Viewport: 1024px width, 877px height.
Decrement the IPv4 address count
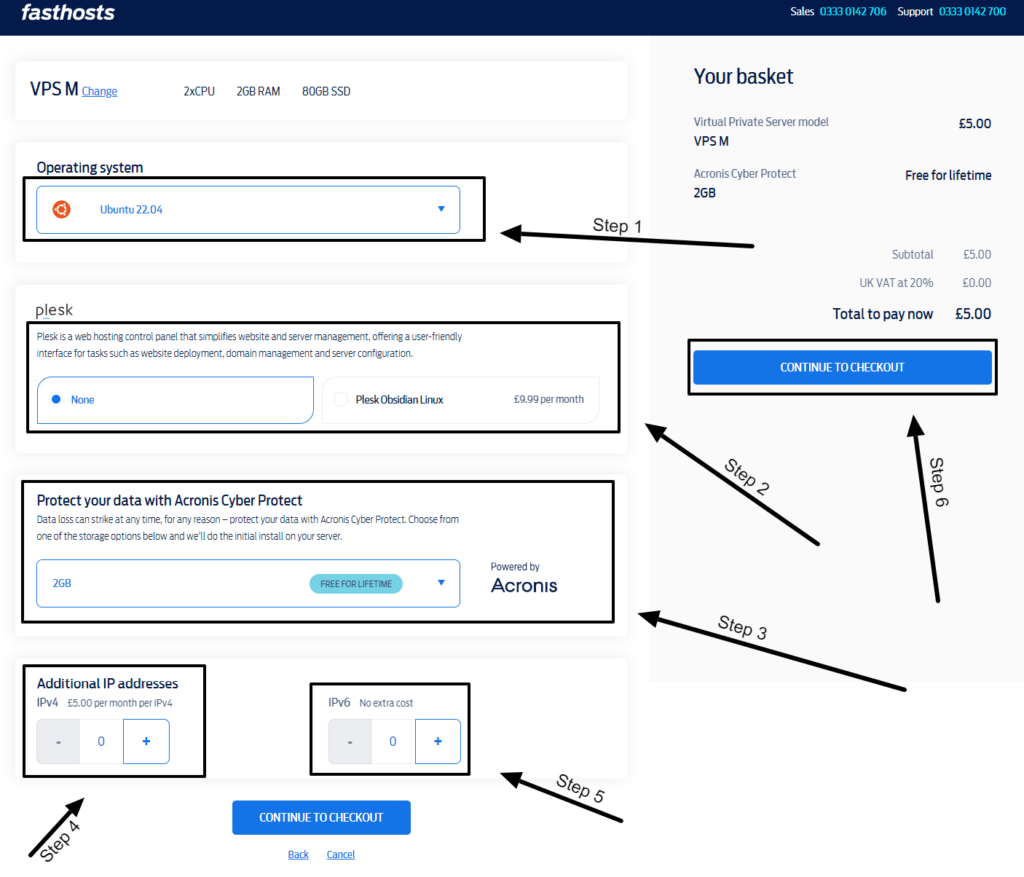58,741
